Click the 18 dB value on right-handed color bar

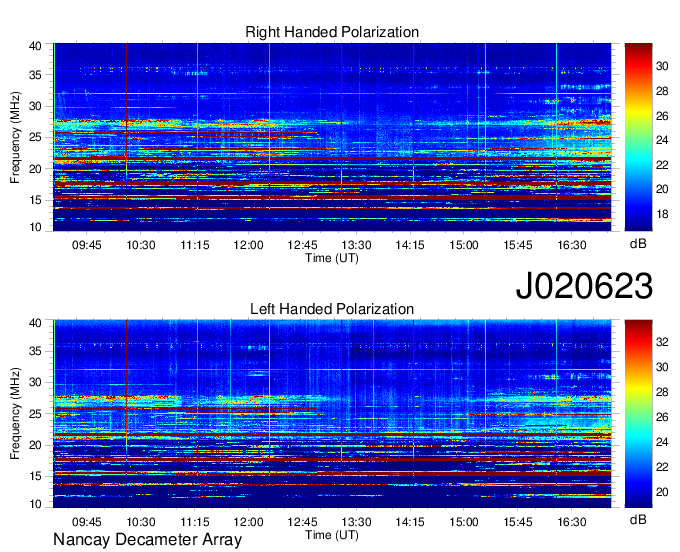click(662, 214)
